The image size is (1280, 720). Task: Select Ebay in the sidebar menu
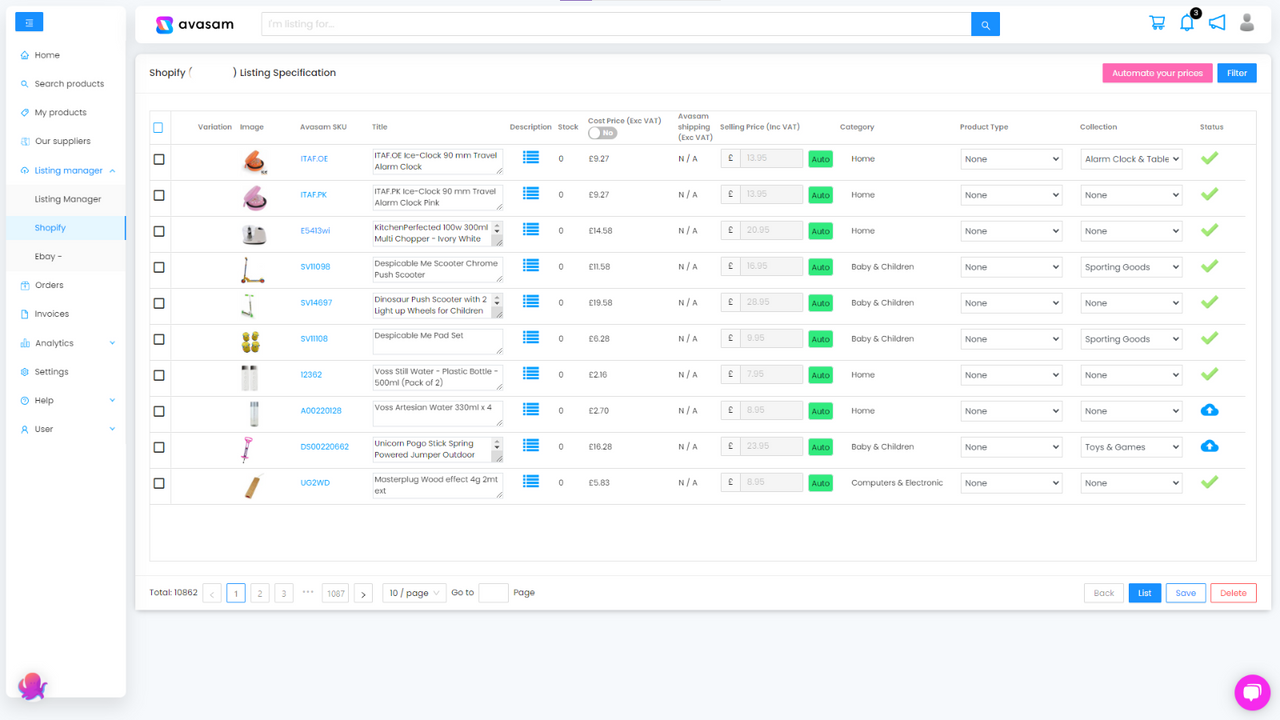48,256
